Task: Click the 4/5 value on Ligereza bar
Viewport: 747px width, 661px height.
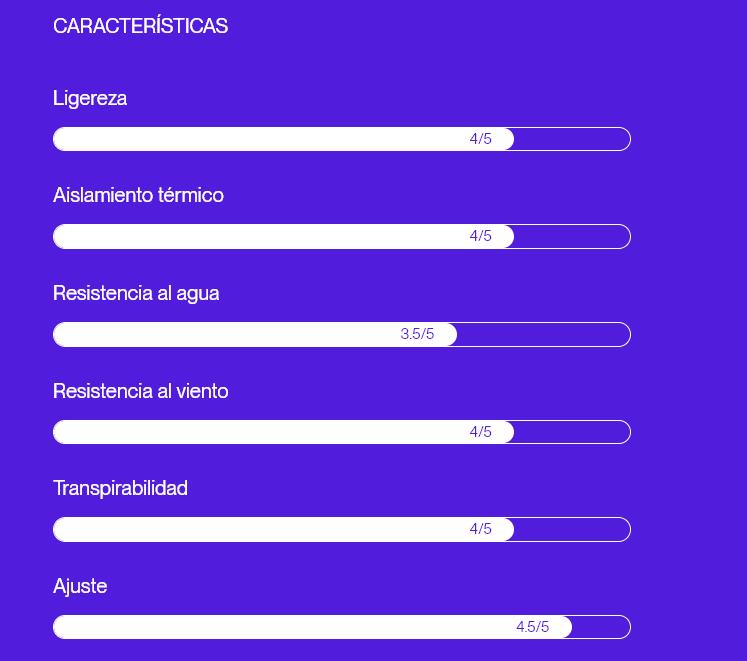Action: (x=481, y=139)
